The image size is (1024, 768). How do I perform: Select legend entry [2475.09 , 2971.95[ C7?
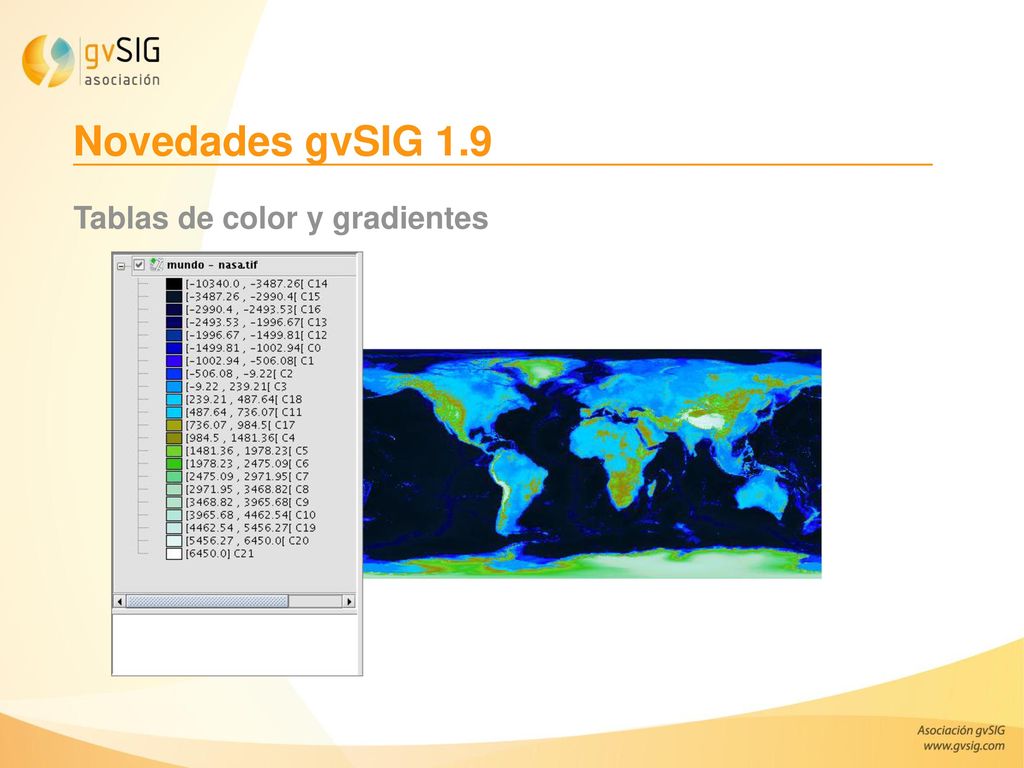tap(248, 477)
